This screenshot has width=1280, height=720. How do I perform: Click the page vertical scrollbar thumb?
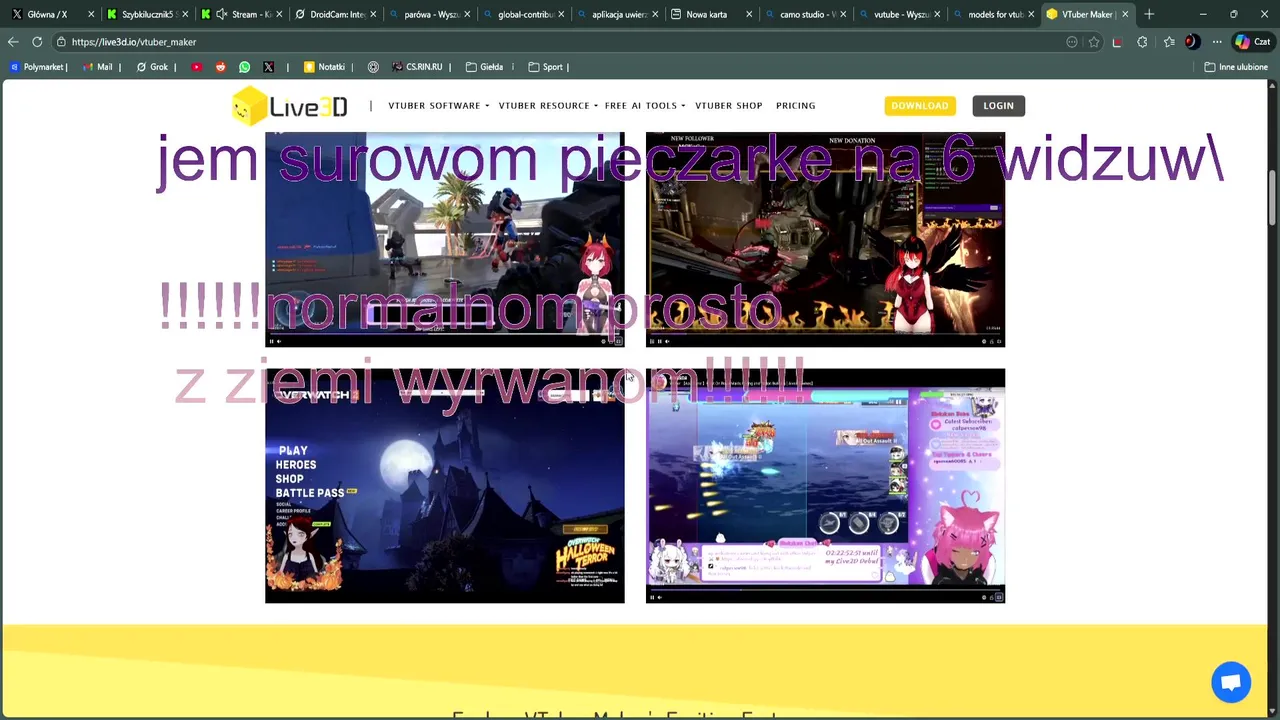pyautogui.click(x=1273, y=198)
